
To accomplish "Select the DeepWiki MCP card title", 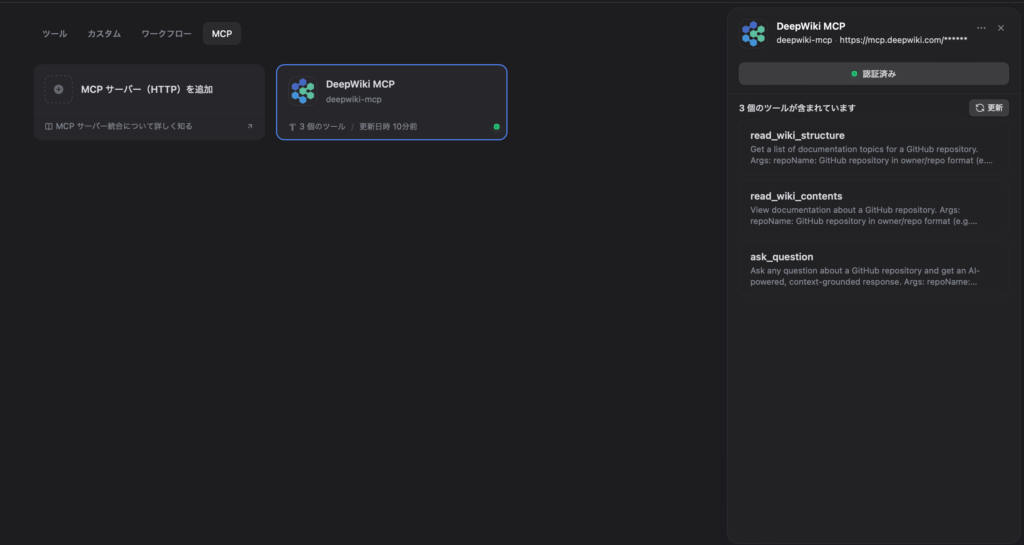I will 360,84.
